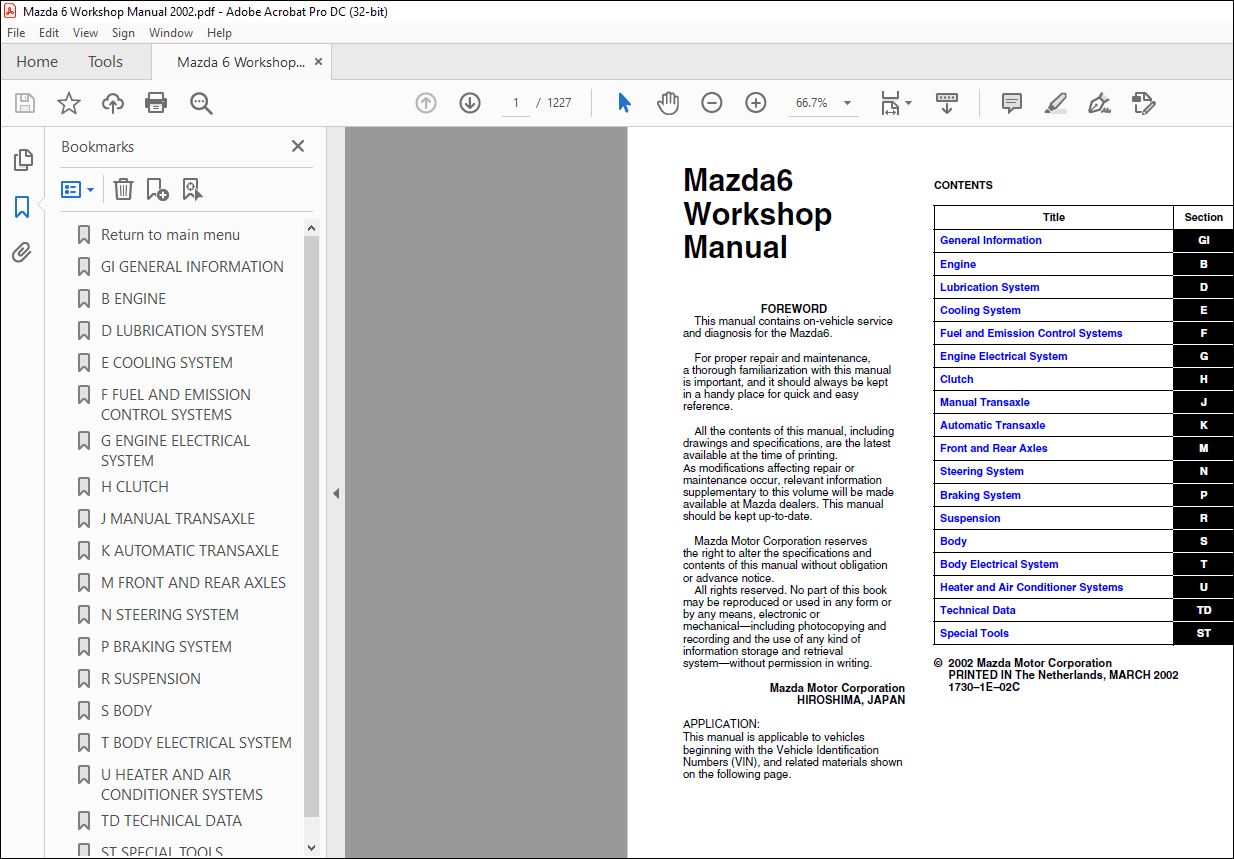This screenshot has width=1234, height=859.
Task: Click the scrolling mode keyboard icon
Action: pos(947,103)
